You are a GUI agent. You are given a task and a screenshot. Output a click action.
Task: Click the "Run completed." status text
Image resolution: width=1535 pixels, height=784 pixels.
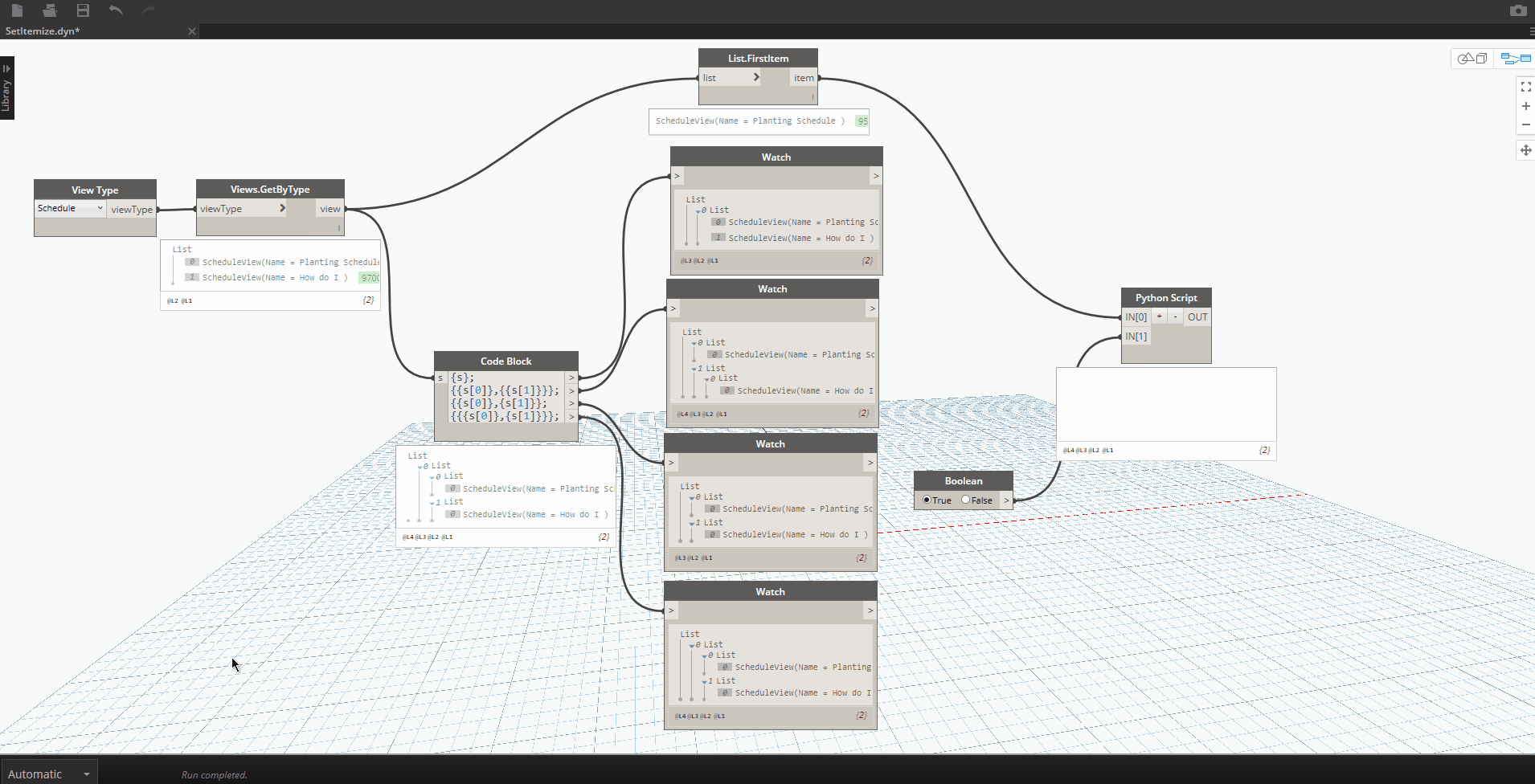tap(215, 775)
